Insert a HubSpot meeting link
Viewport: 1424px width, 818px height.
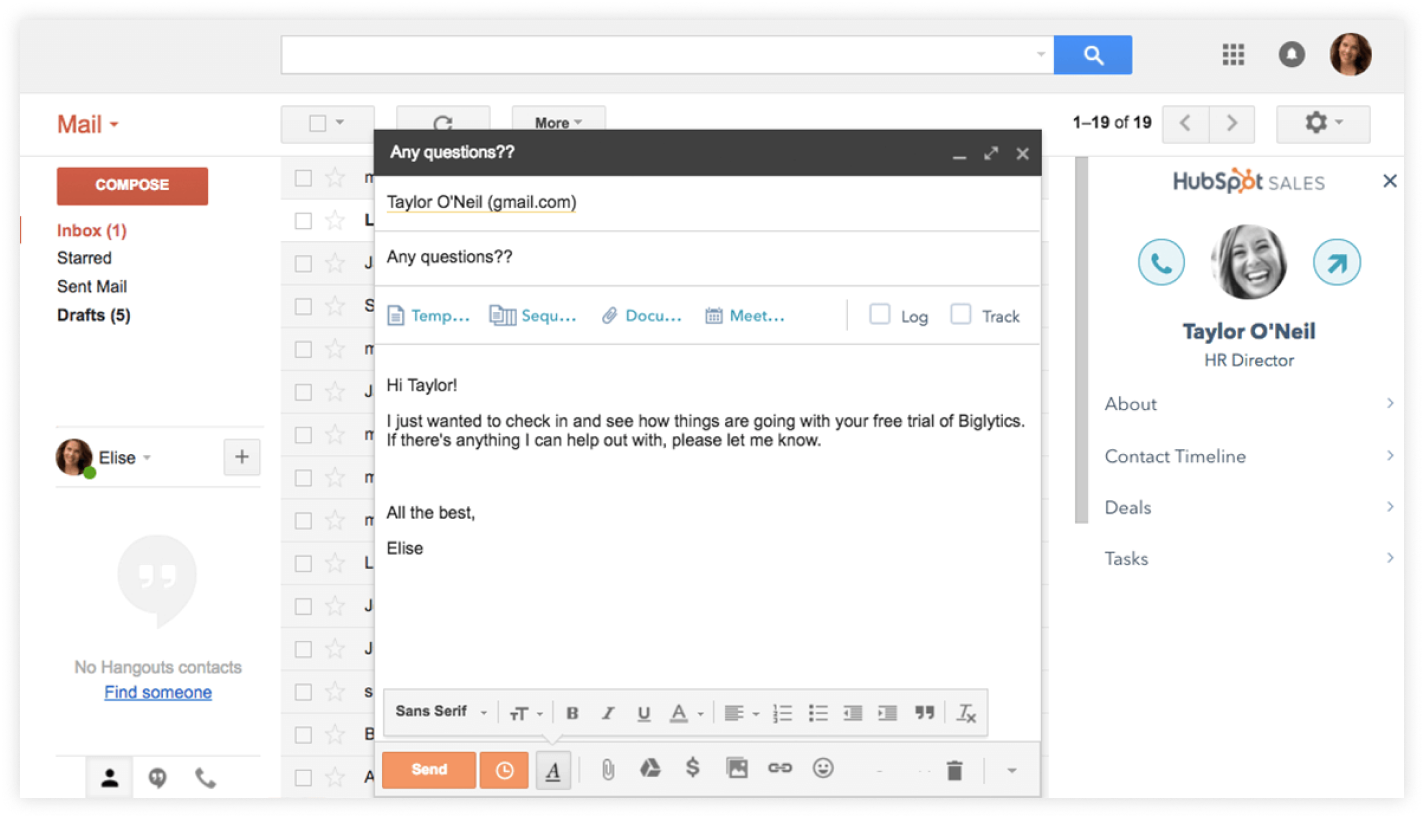(x=744, y=315)
